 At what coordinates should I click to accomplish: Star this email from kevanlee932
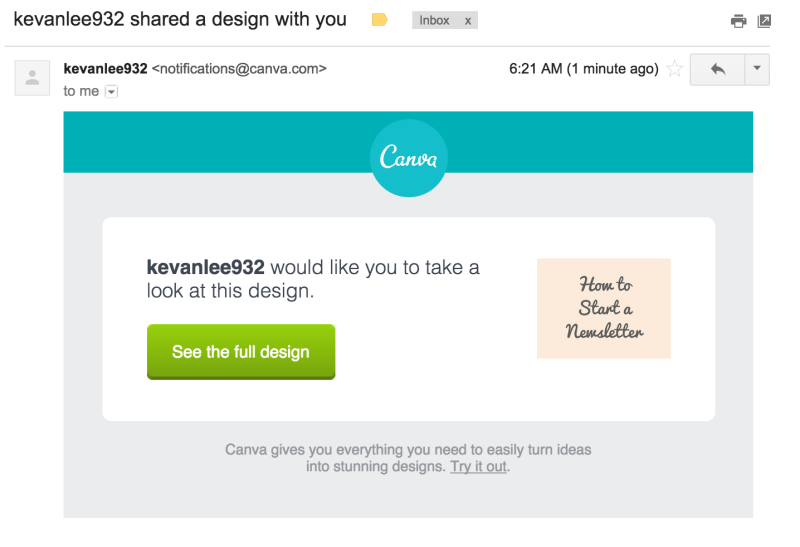674,68
